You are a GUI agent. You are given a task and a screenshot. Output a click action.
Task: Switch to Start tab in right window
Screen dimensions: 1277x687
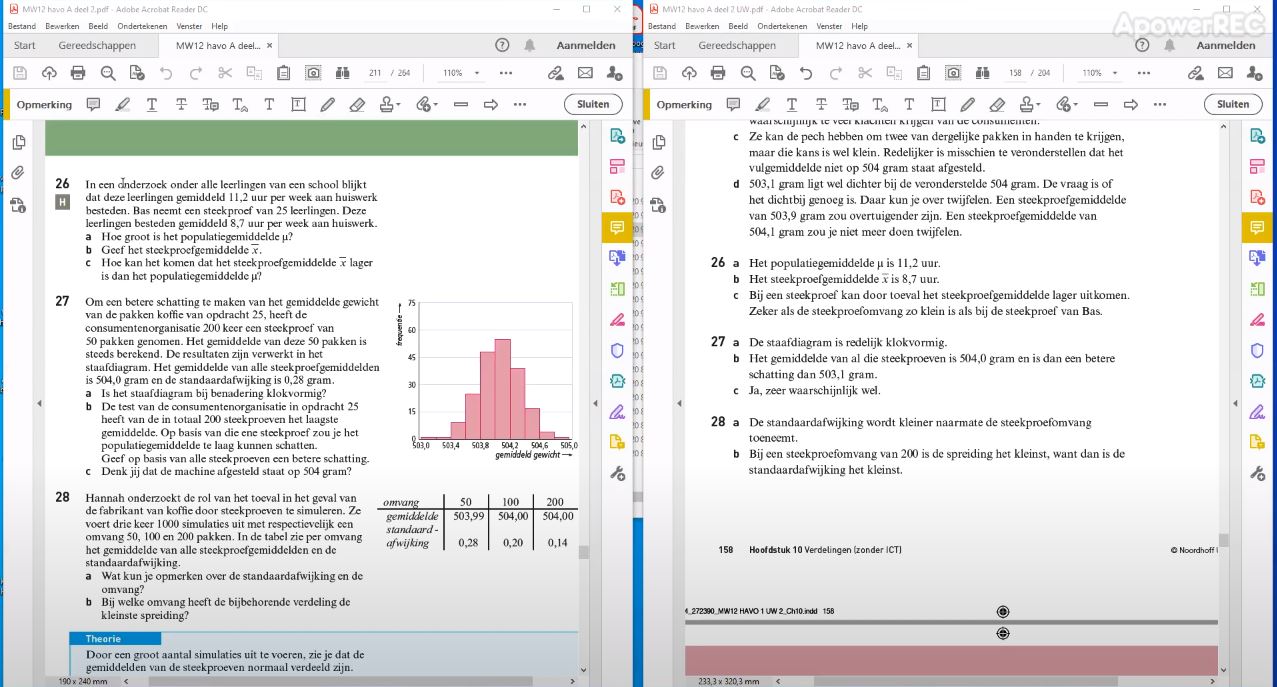[664, 45]
